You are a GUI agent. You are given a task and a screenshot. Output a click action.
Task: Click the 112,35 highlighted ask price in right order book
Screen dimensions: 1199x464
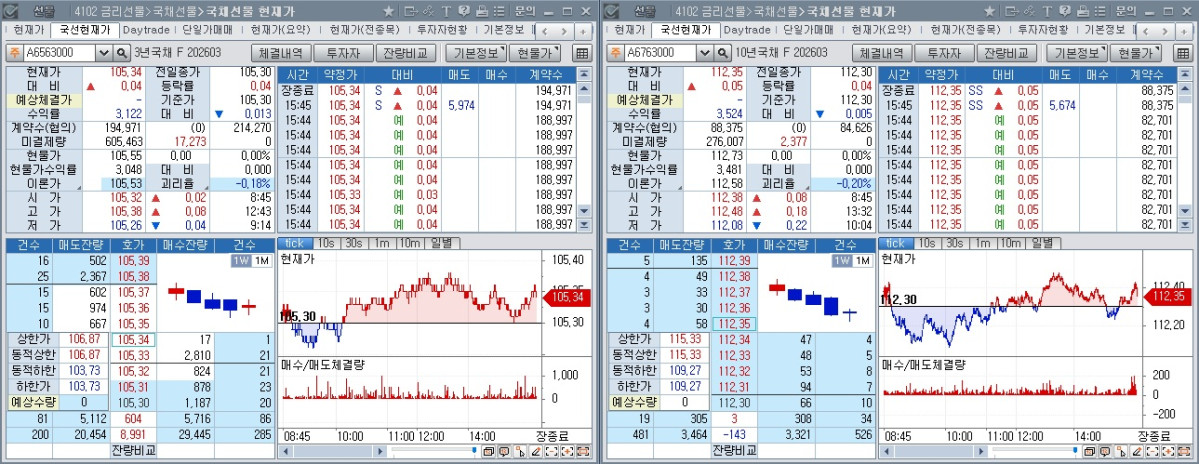click(x=734, y=324)
